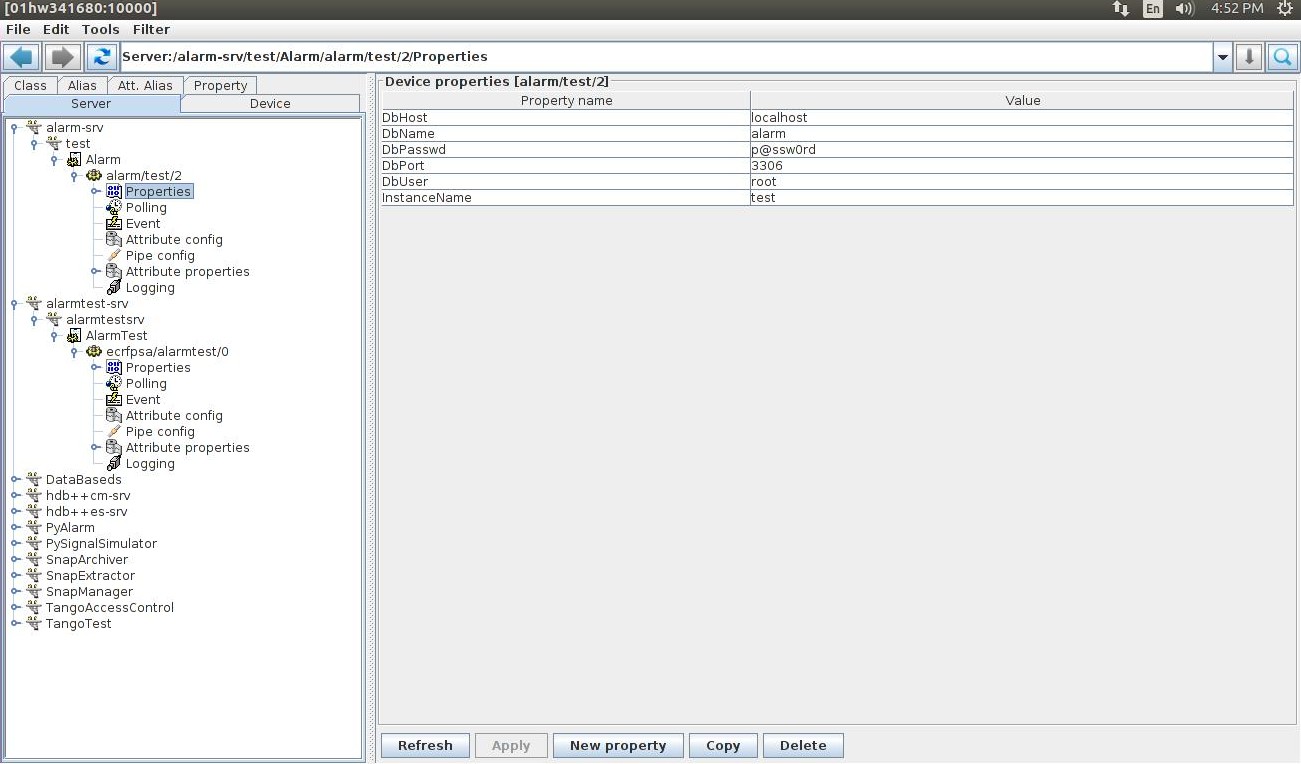Select Logging icon under ecrfpsa/alarmtest/0
The height and width of the screenshot is (764, 1301).
pyautogui.click(x=114, y=464)
